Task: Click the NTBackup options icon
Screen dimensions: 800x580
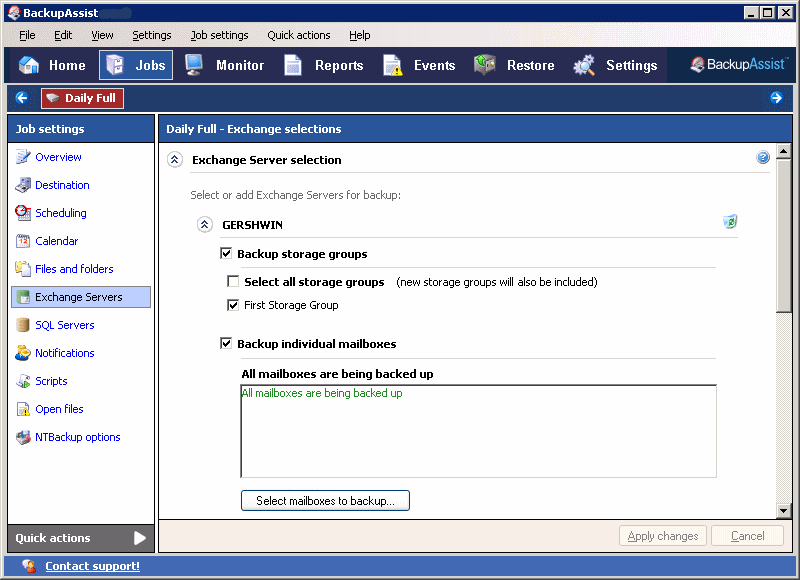Action: point(23,437)
